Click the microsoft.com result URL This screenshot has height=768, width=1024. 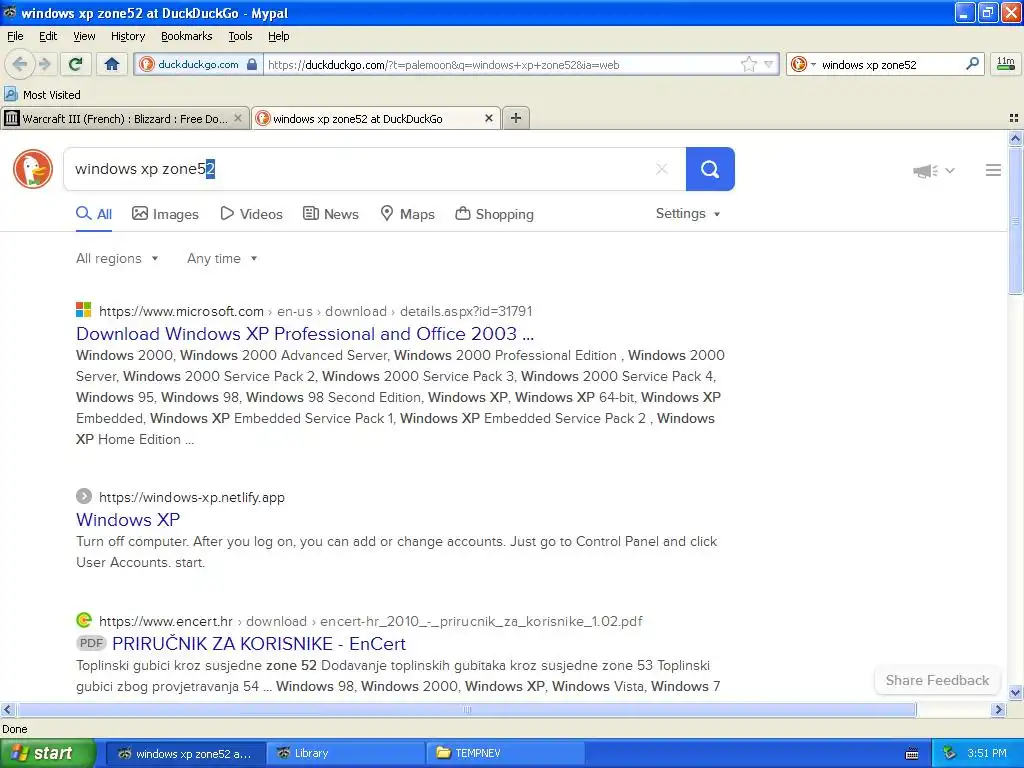(x=315, y=312)
